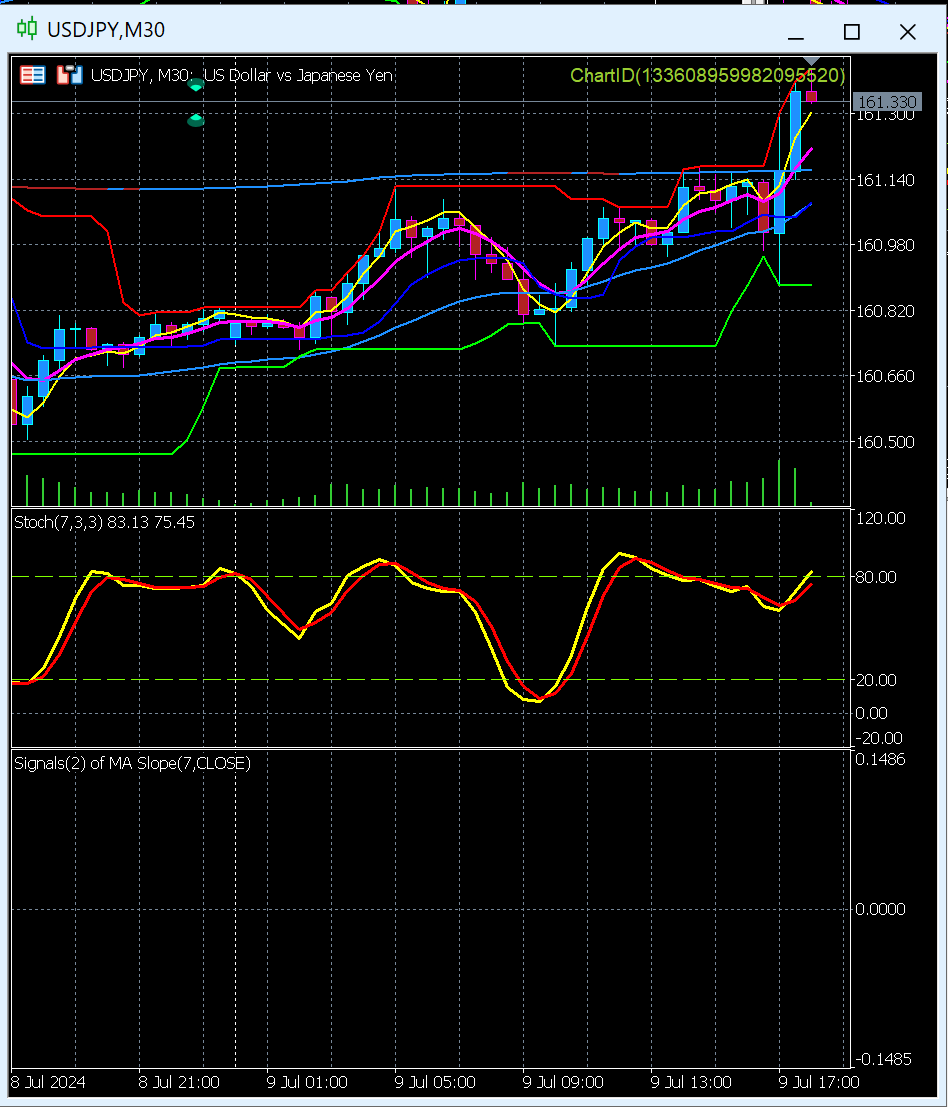Click the 160.820 price scale value
This screenshot has height=1107, width=948.
pos(885,311)
